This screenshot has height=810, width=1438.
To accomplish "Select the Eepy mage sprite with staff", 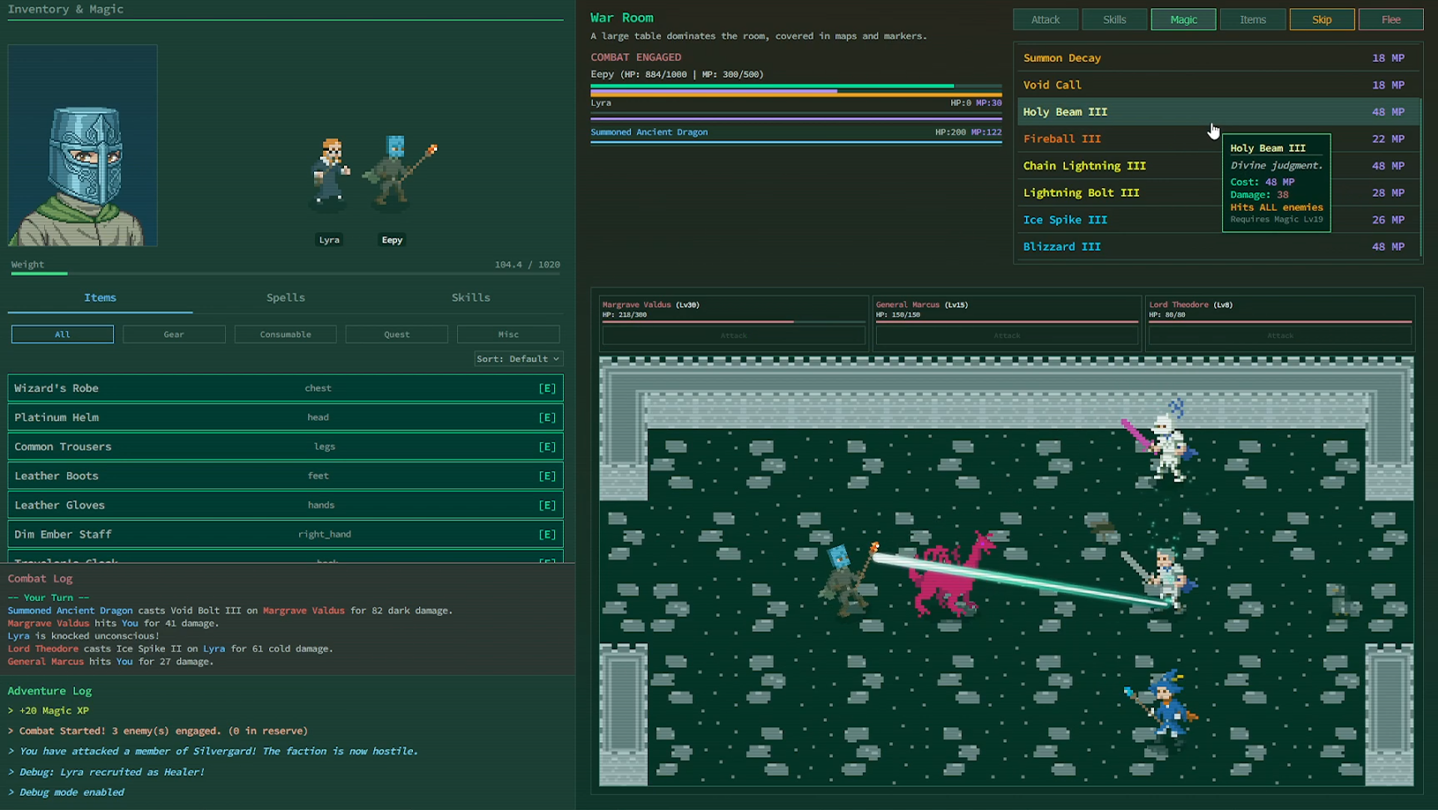I will pos(397,174).
